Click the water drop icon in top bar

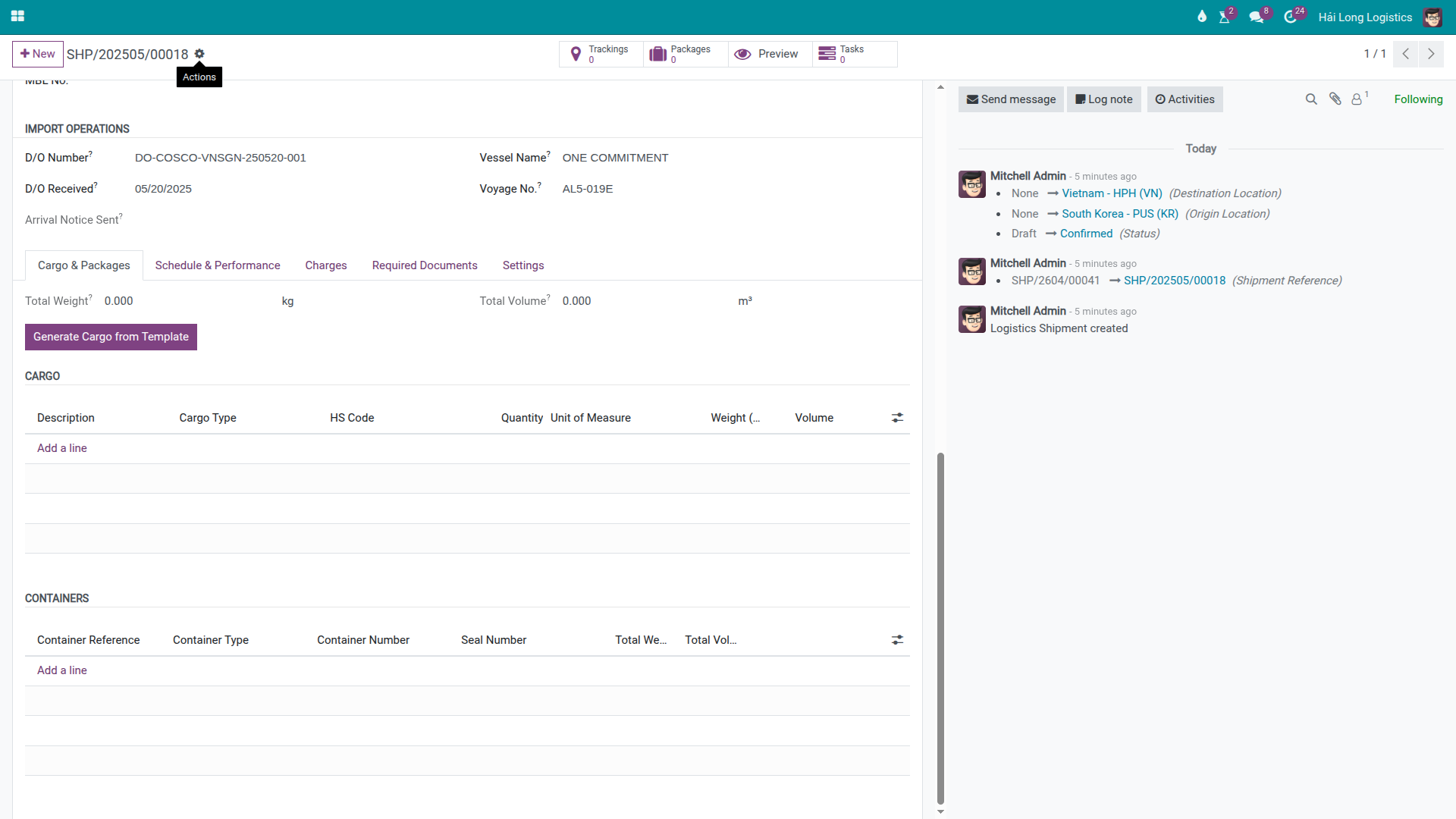coord(1201,17)
